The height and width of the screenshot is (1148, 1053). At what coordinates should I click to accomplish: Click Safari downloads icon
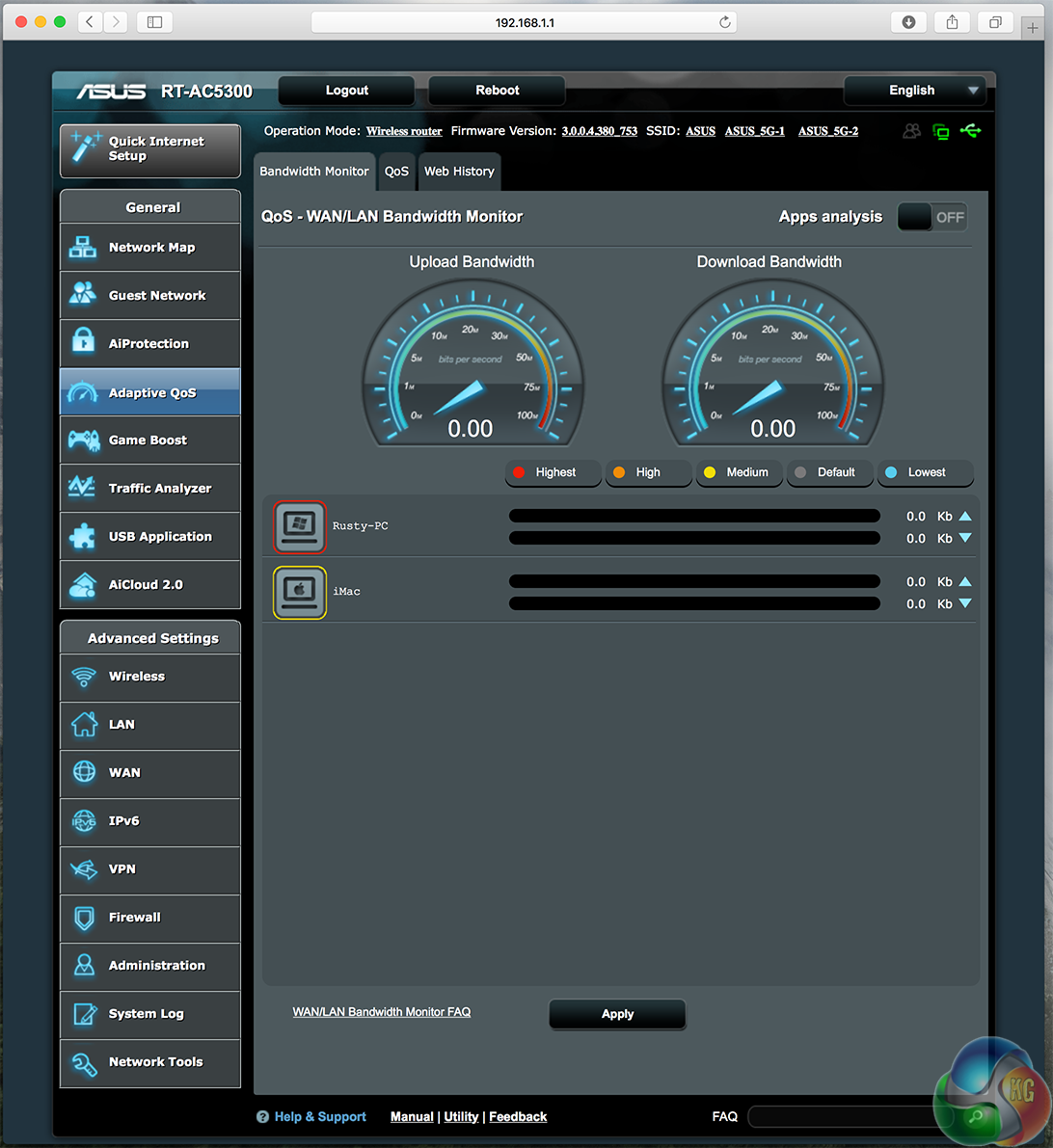point(908,22)
